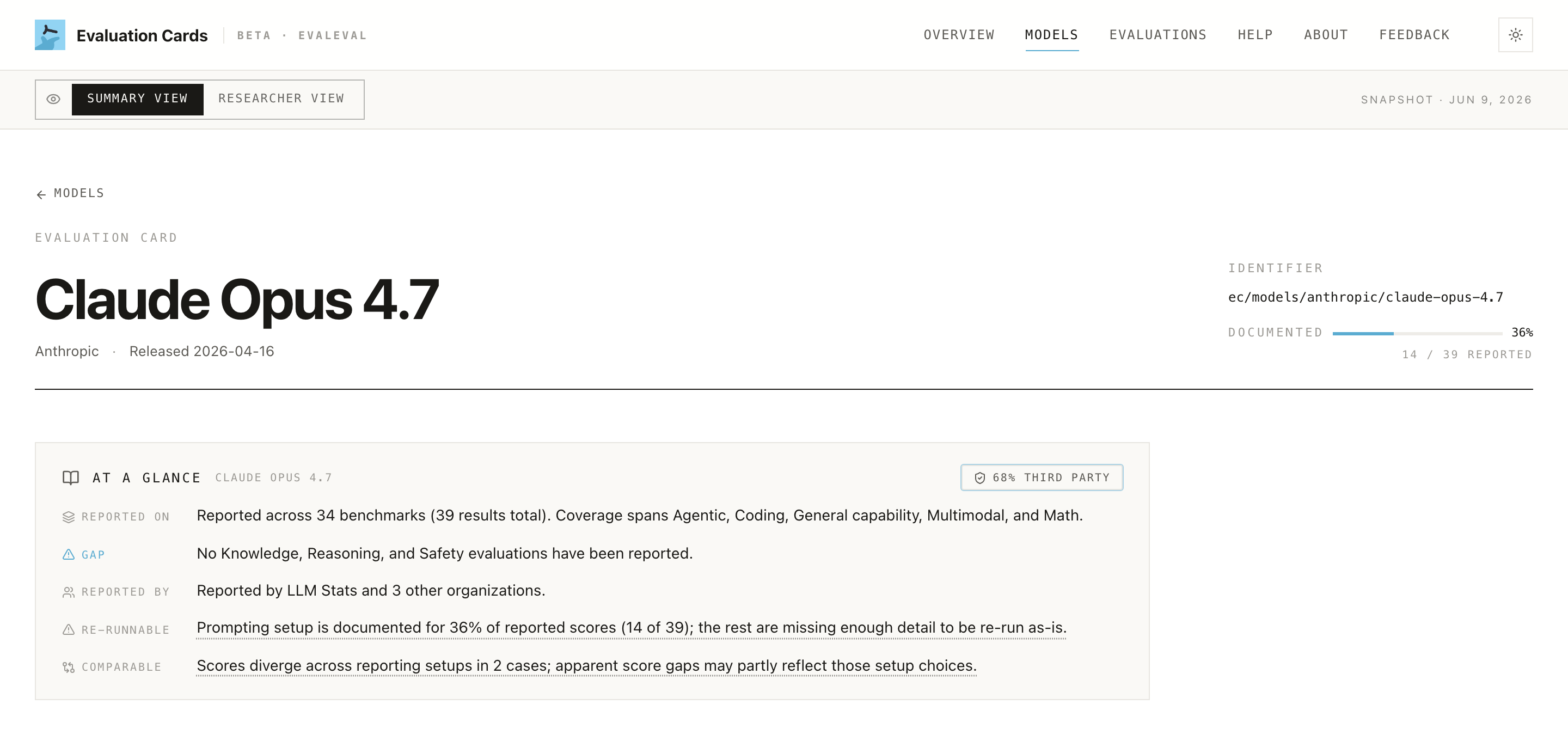Open the Help page
This screenshot has height=735, width=1568.
[1254, 35]
